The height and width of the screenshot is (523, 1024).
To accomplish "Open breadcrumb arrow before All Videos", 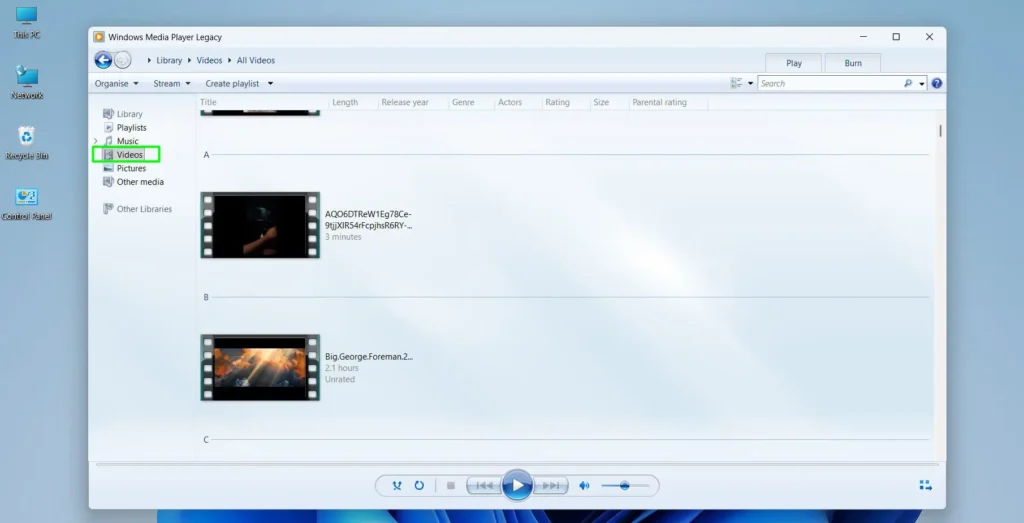I will [x=230, y=60].
